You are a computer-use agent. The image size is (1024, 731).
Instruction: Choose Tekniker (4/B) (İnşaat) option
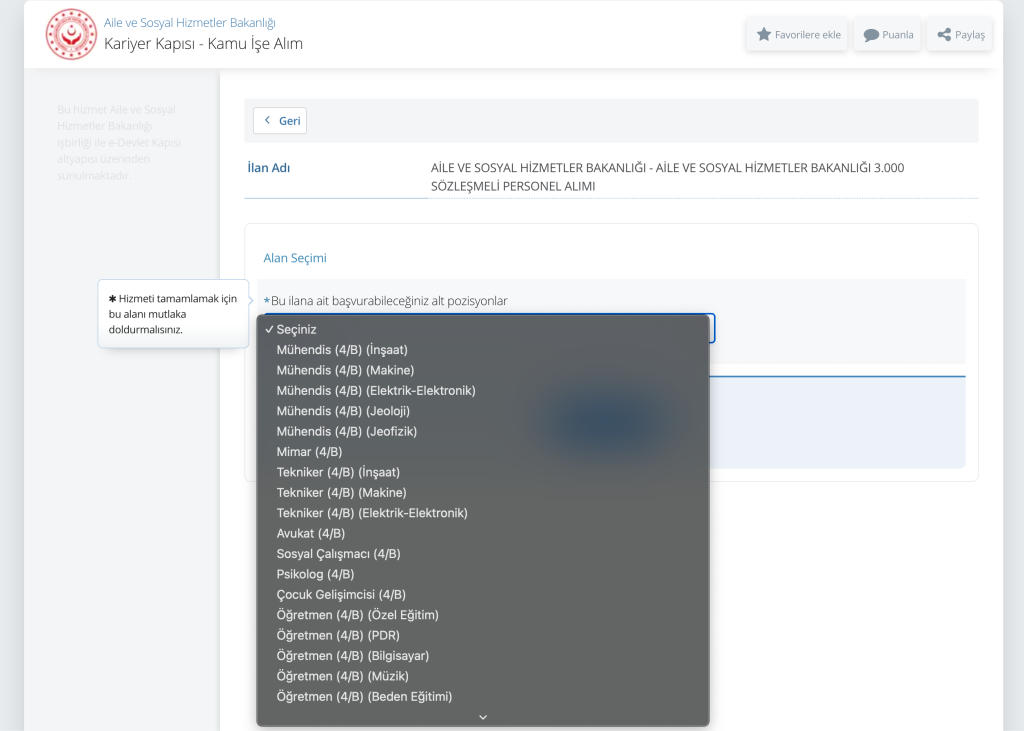click(338, 472)
